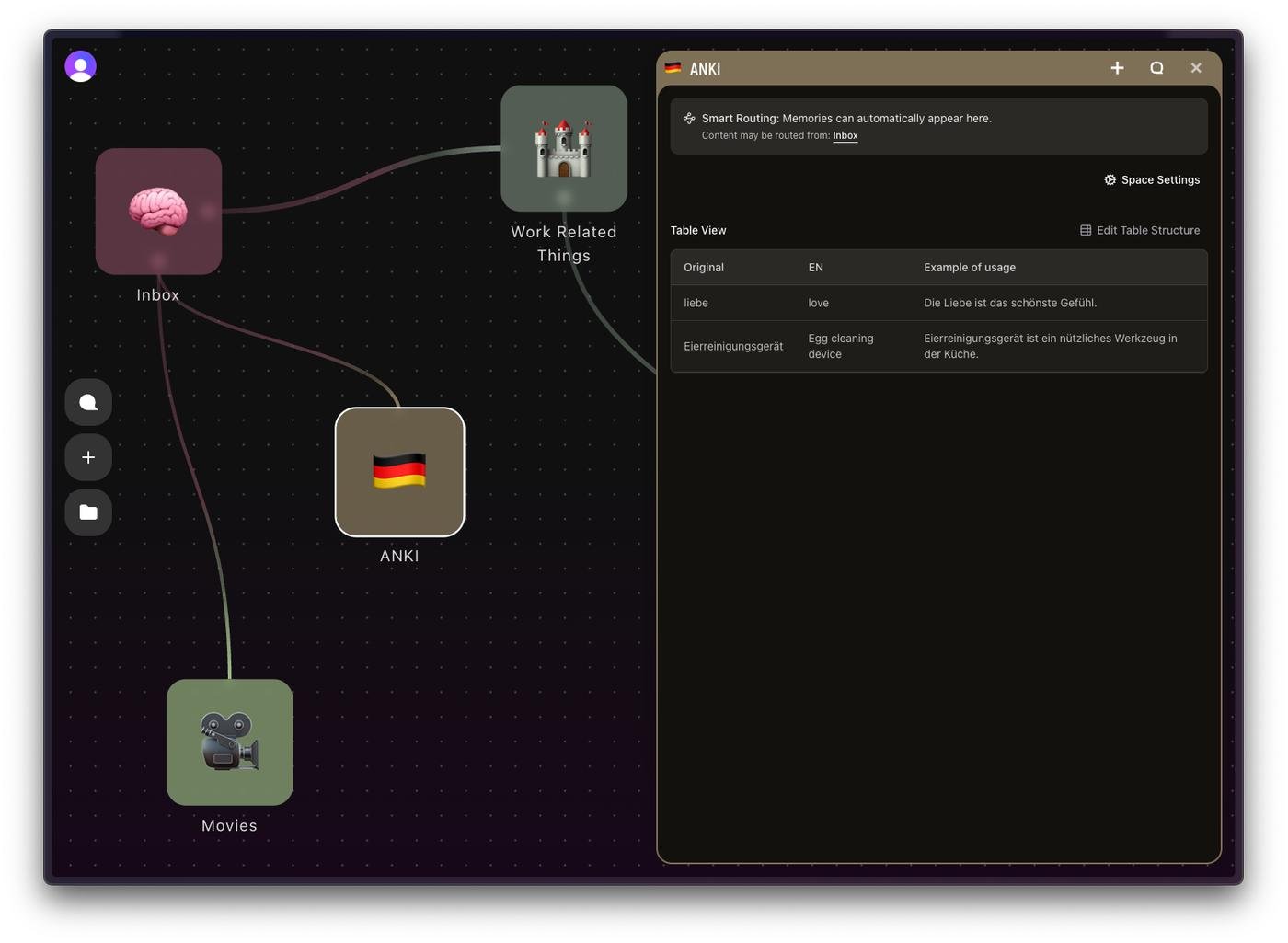This screenshot has width=1288, height=943.
Task: Open the user profile avatar
Action: click(81, 66)
